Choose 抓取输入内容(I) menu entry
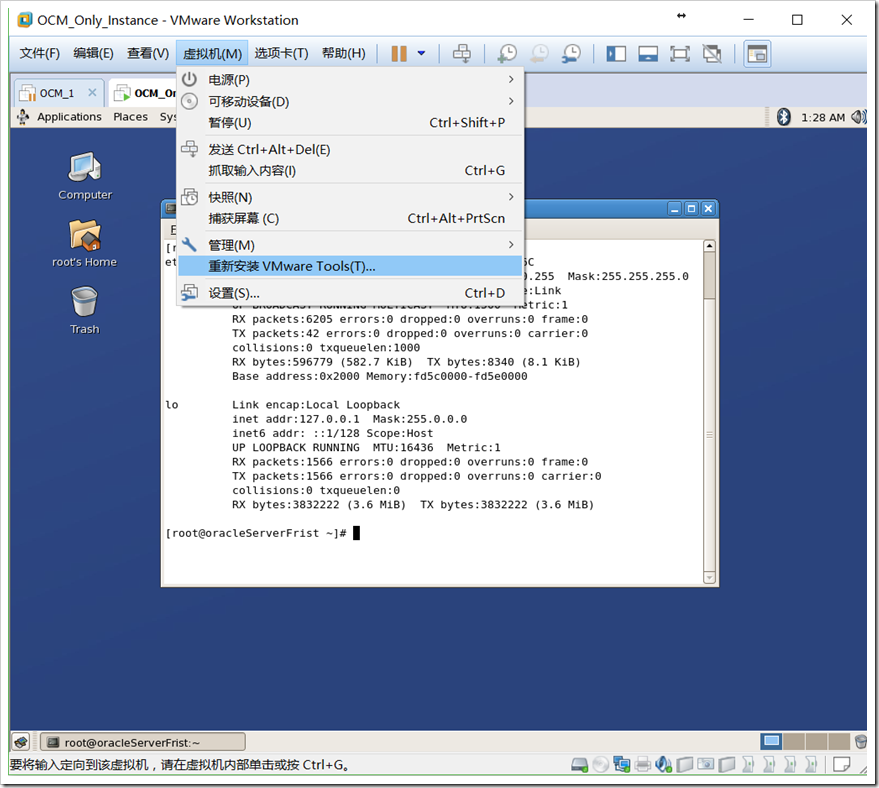This screenshot has height=788, width=879. coord(350,170)
